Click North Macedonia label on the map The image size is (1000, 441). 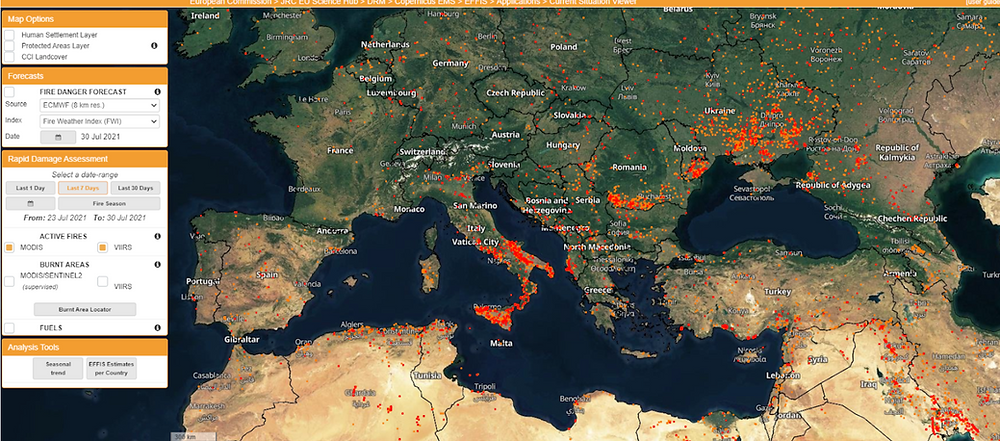click(x=598, y=247)
